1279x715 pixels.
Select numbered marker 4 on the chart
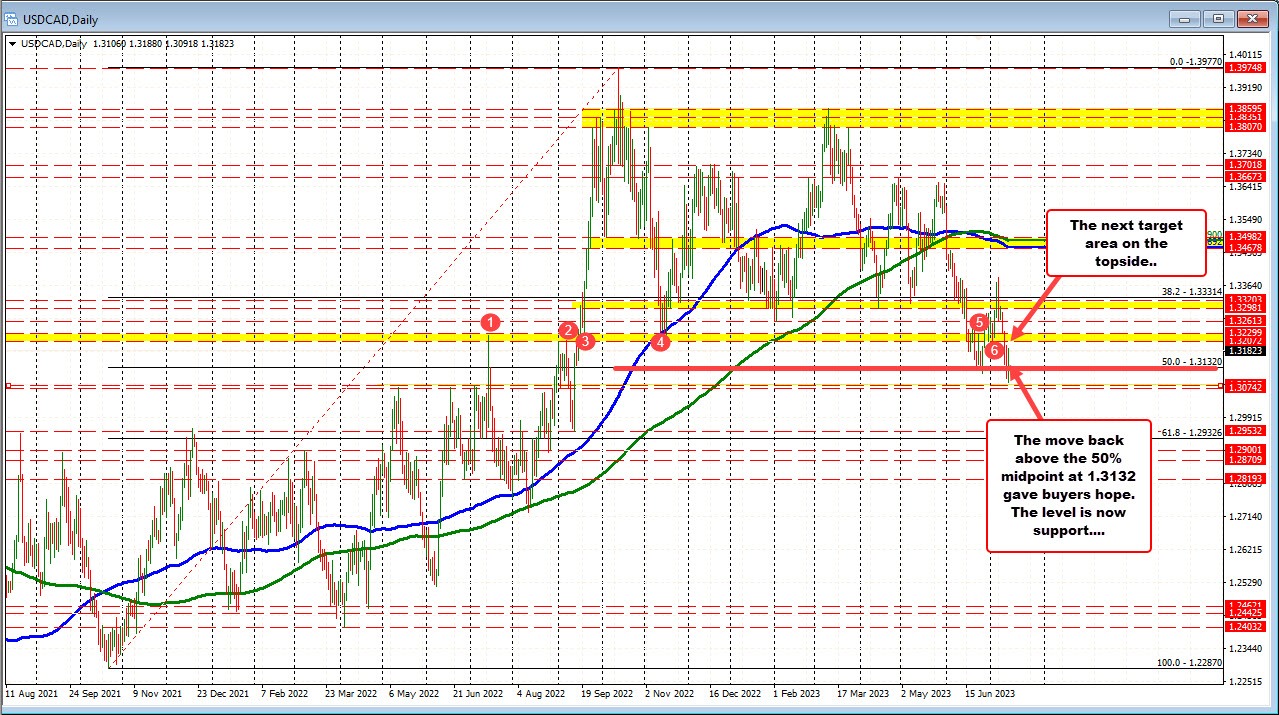(x=660, y=341)
